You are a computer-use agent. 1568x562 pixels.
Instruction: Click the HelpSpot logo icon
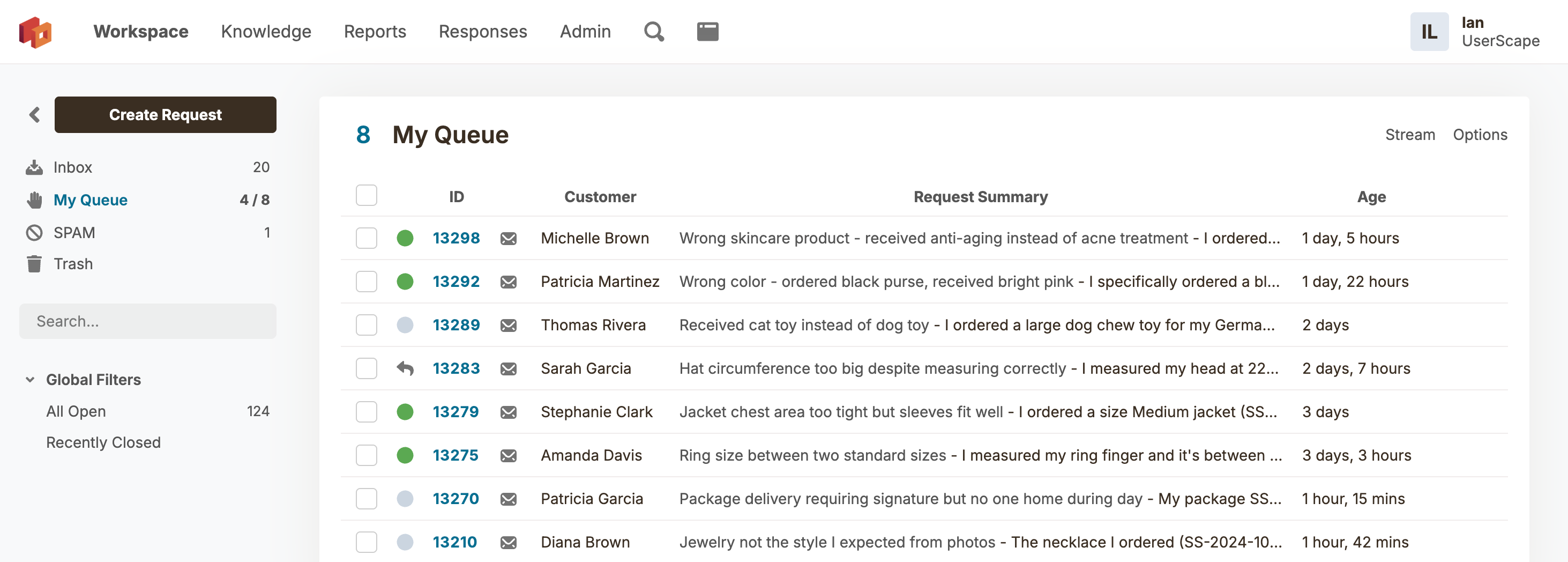[x=35, y=32]
